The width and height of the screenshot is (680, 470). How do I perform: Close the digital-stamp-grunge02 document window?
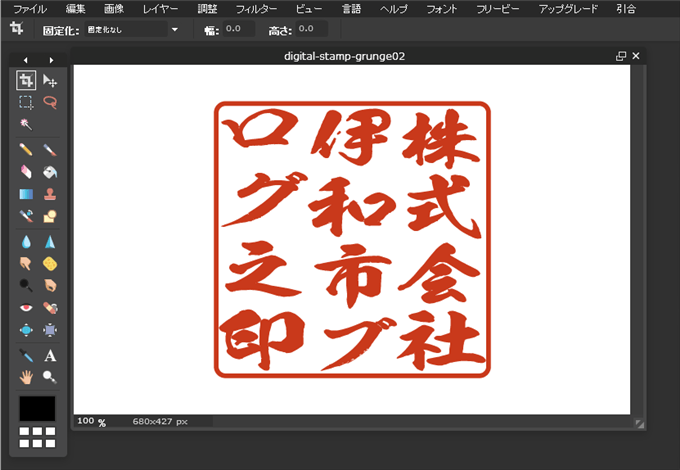click(x=636, y=56)
